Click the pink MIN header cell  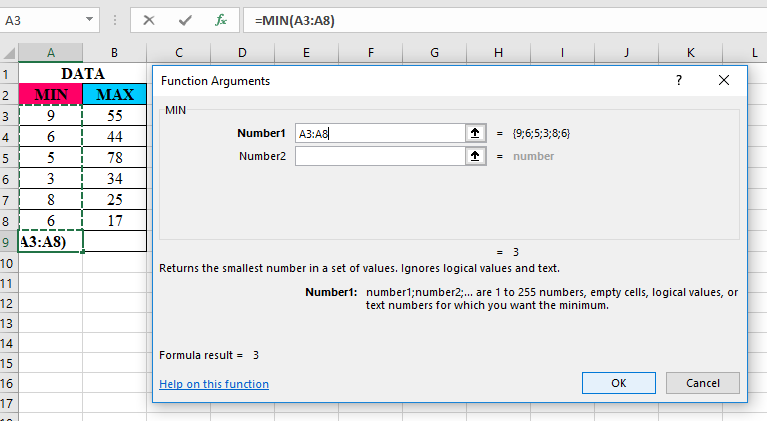coord(51,94)
